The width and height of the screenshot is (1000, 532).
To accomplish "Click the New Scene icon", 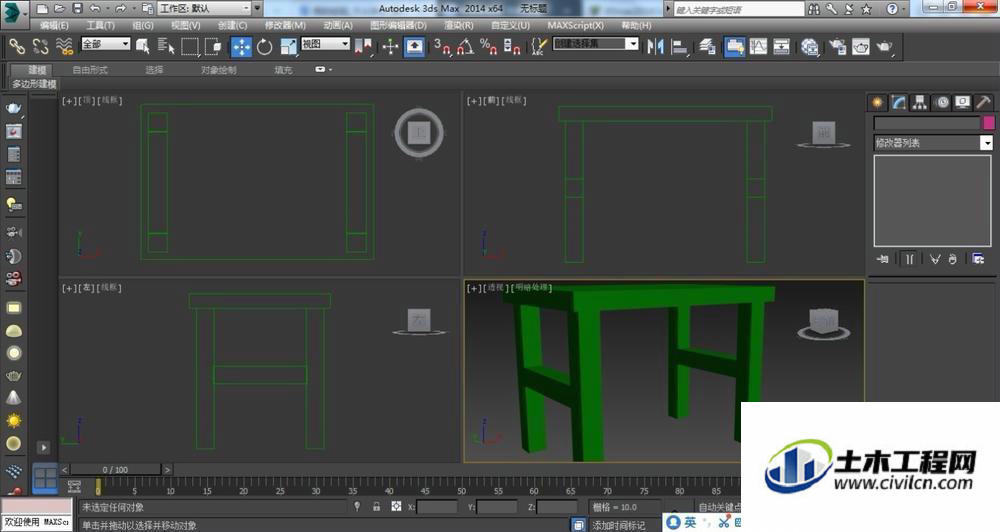I will 43,8.
